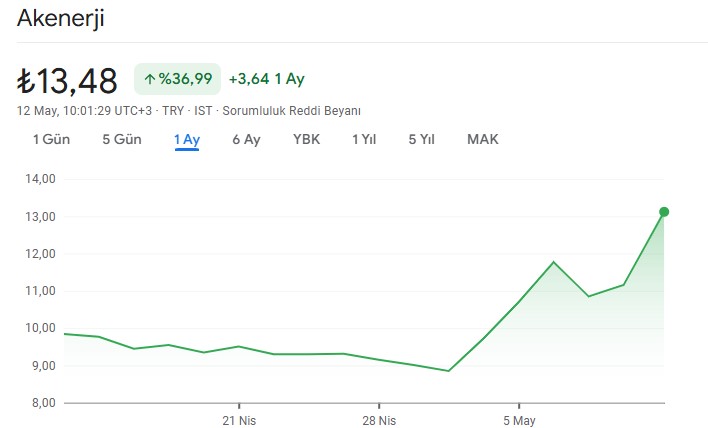This screenshot has width=708, height=428.
Task: Open the Sorumluluk Reddi Beyanı link
Action: coord(292,111)
